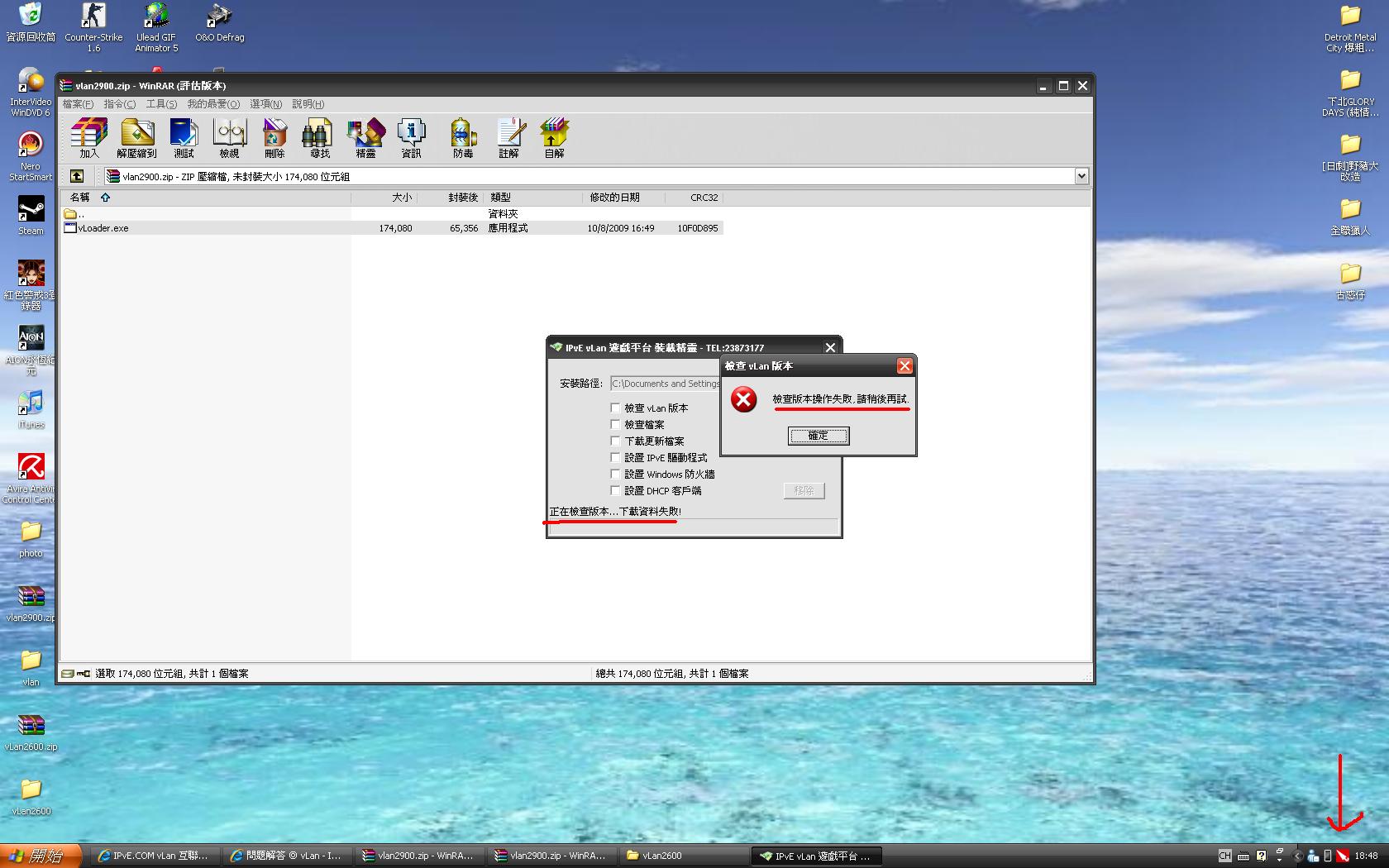This screenshot has height=868, width=1389.
Task: Click the 測試 (Test) toolbar icon
Action: pyautogui.click(x=184, y=137)
